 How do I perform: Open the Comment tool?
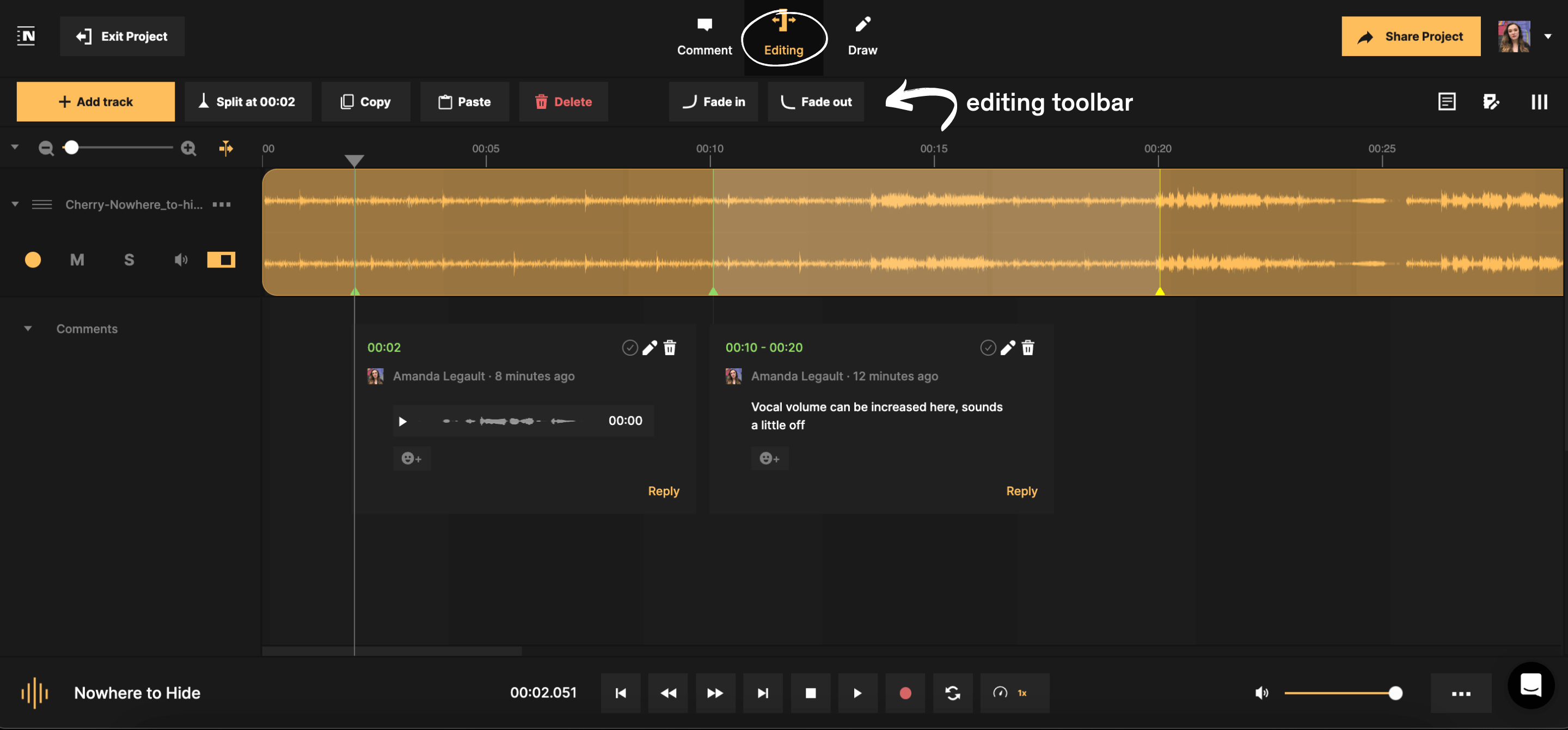pyautogui.click(x=705, y=36)
